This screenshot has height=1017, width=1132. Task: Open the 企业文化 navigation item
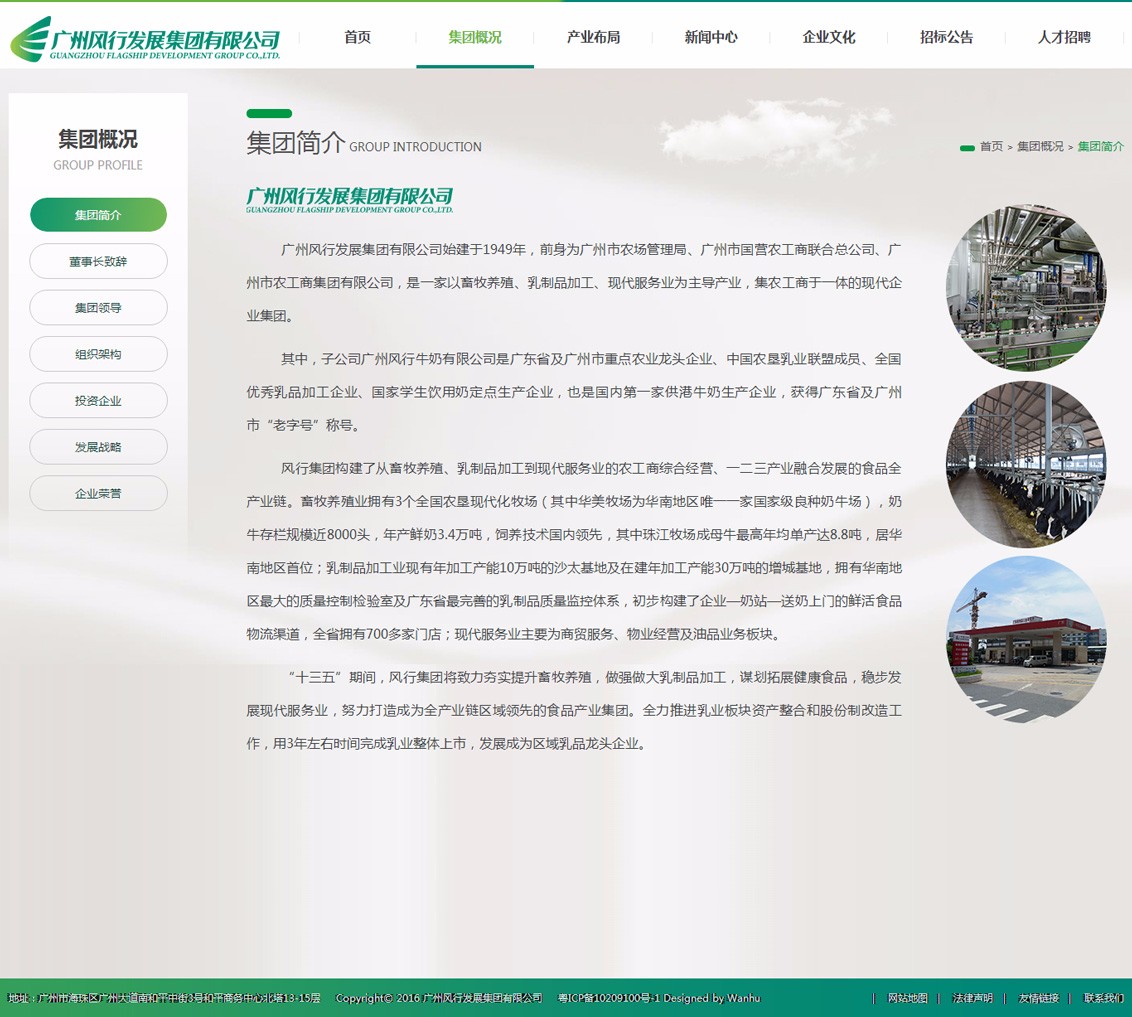pos(829,37)
